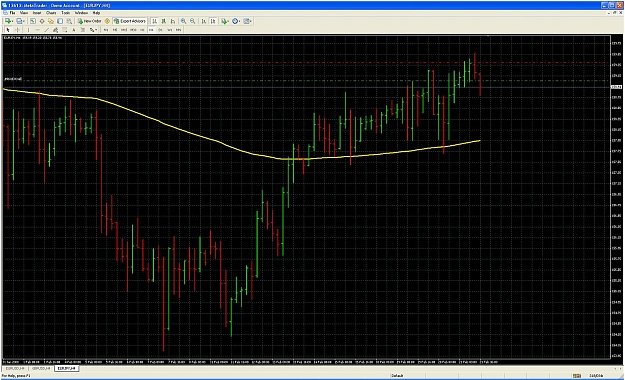Switch chart to candlesticks mode
This screenshot has height=380, width=625.
coord(164,21)
